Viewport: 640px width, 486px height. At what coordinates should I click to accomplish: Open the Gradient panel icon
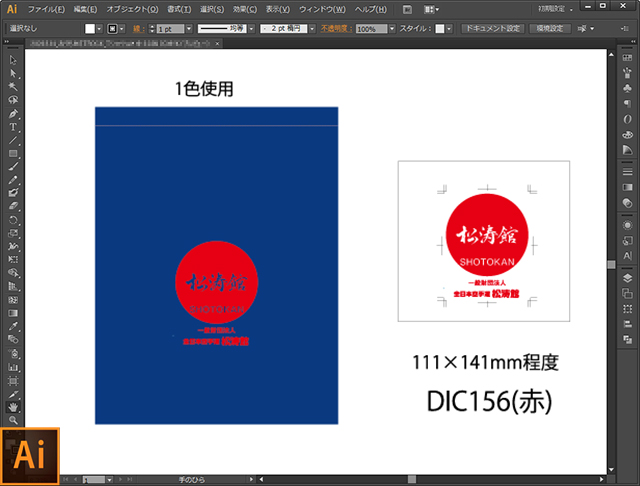(x=627, y=187)
